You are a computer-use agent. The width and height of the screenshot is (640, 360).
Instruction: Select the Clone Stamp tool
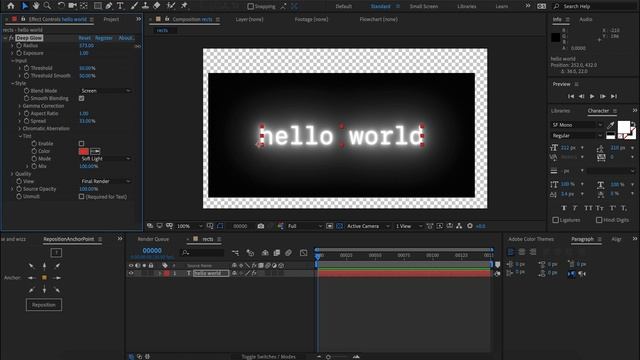tap(145, 6)
